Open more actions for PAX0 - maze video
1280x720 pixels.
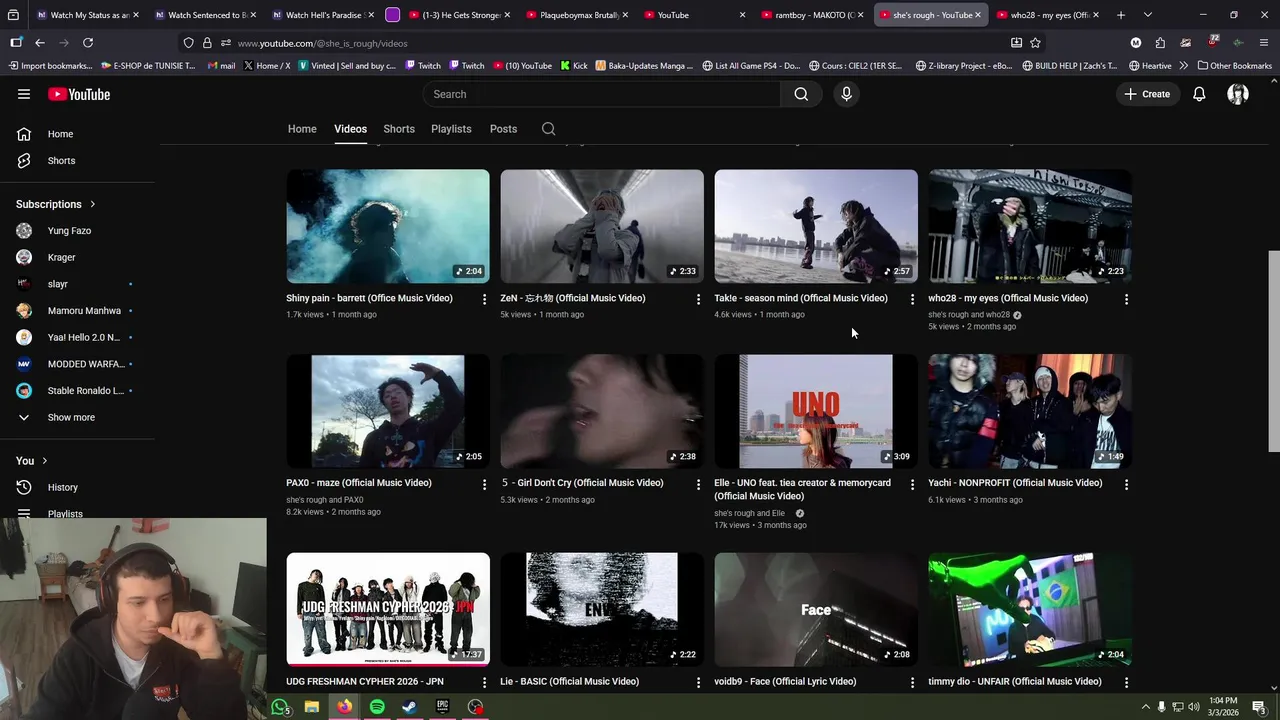(x=484, y=484)
